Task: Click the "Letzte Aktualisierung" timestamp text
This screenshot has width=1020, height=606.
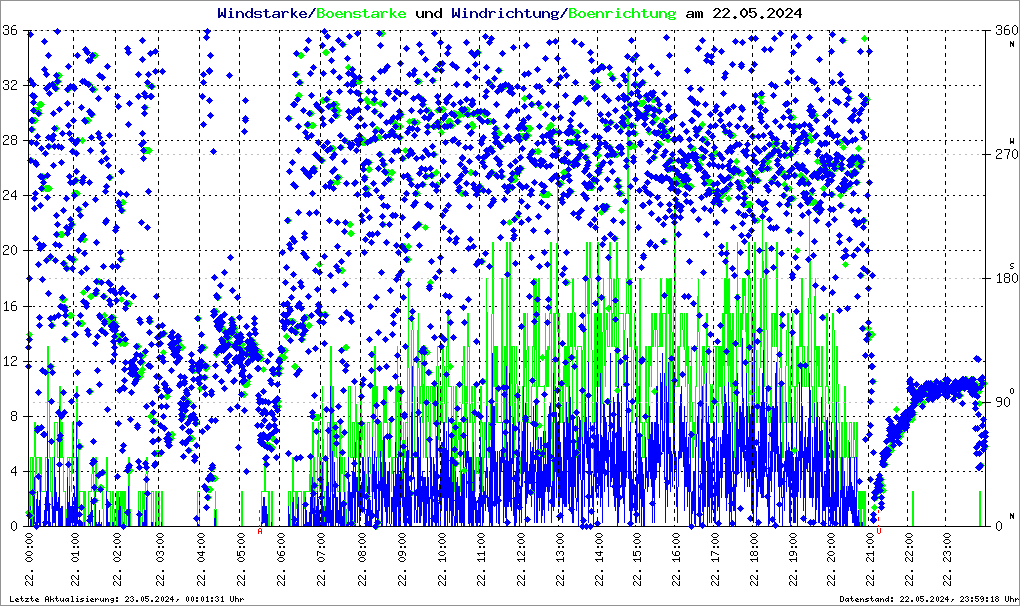Action: [125, 599]
